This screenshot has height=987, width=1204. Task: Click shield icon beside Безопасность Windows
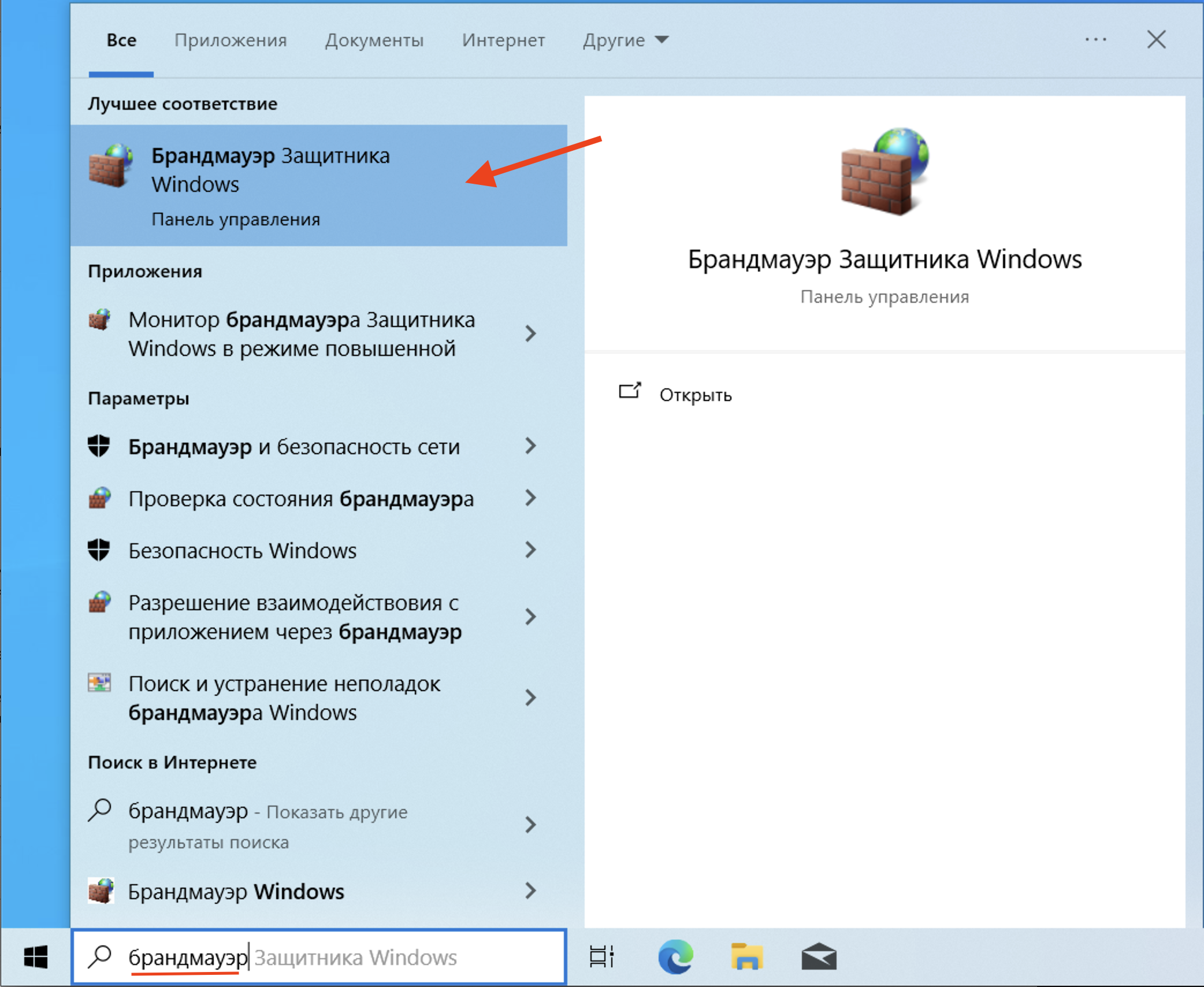[99, 550]
